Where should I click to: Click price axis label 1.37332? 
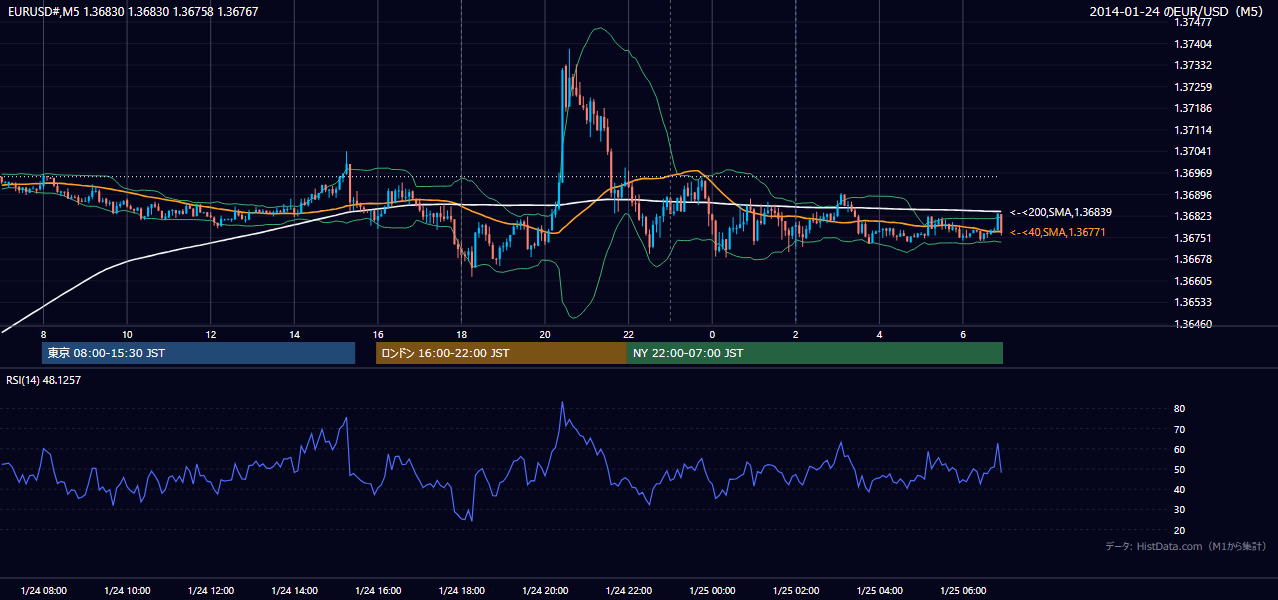pyautogui.click(x=1193, y=65)
